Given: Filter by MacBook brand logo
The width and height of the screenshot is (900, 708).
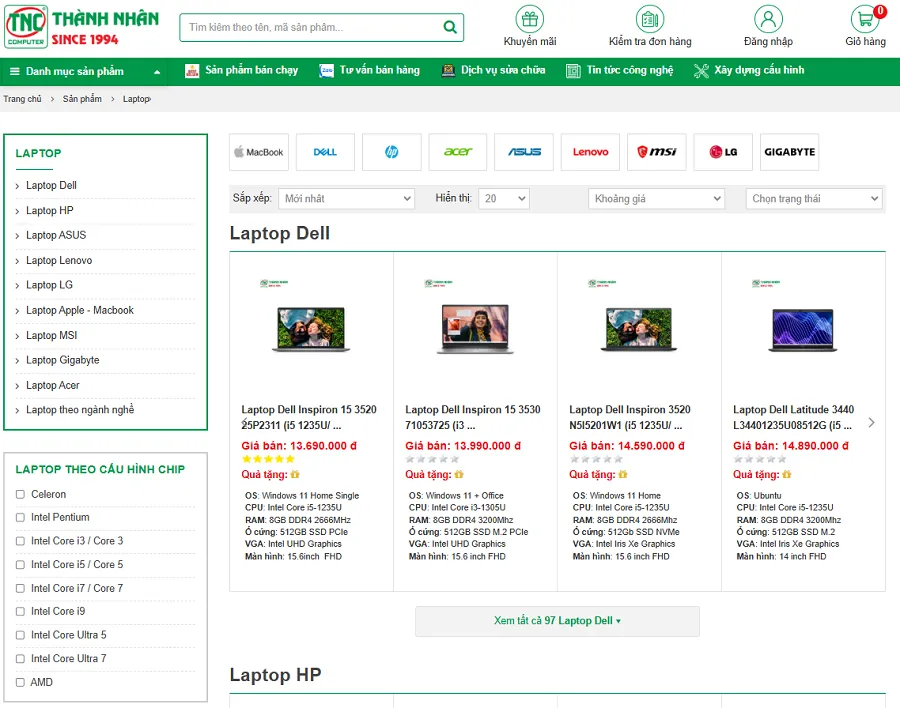Looking at the screenshot, I should 259,152.
